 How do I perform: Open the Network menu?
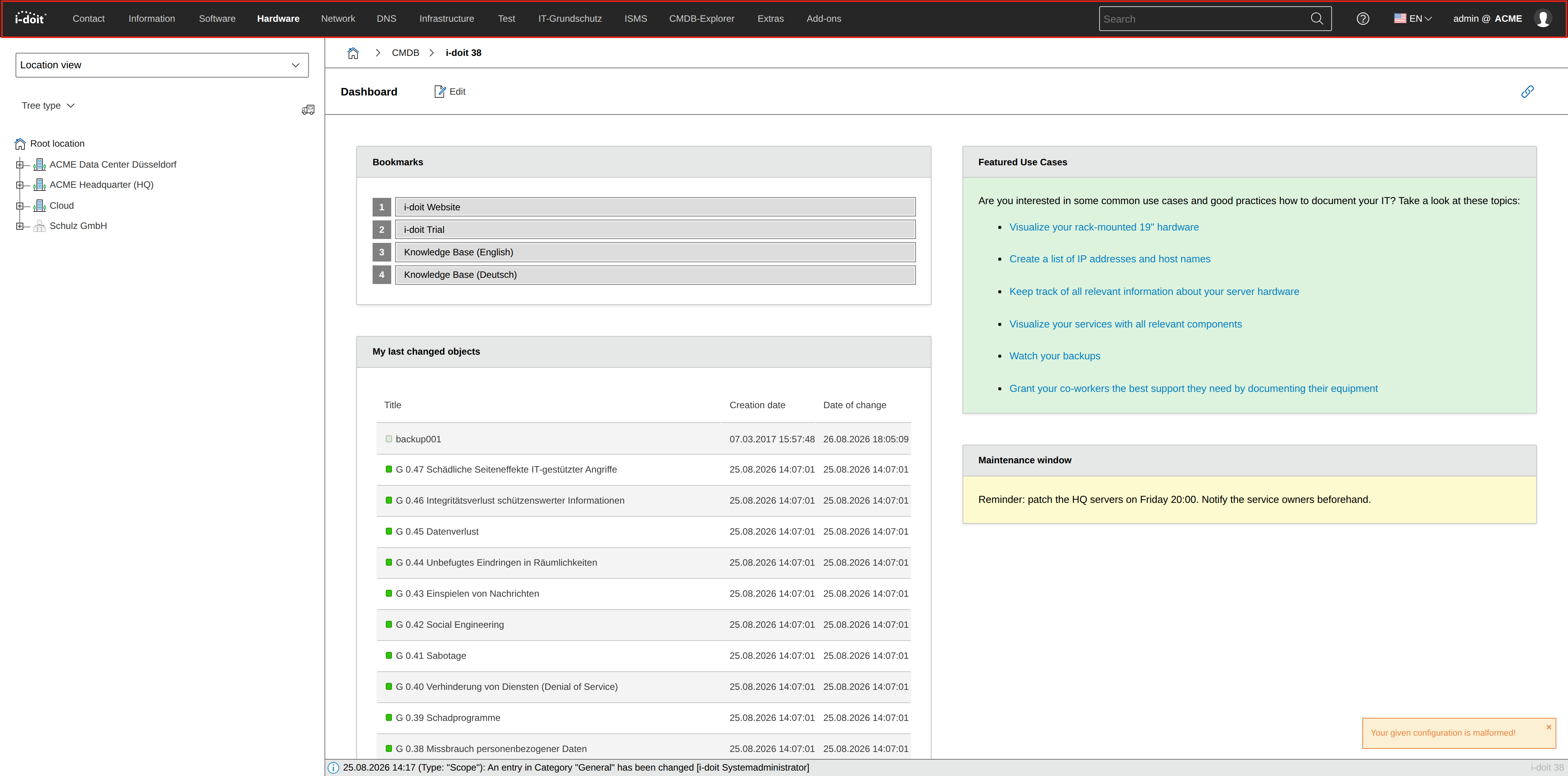tap(338, 18)
